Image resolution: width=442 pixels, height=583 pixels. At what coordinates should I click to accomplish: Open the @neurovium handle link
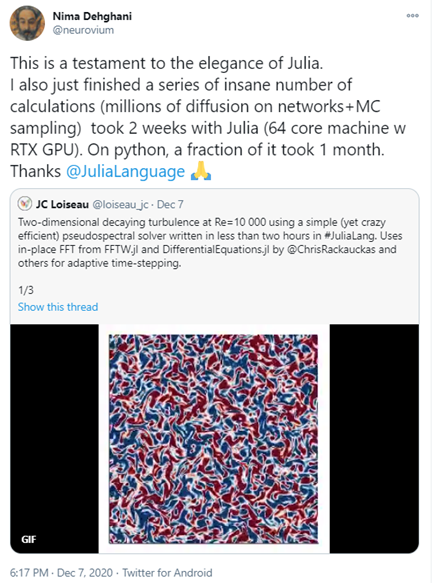coord(83,30)
